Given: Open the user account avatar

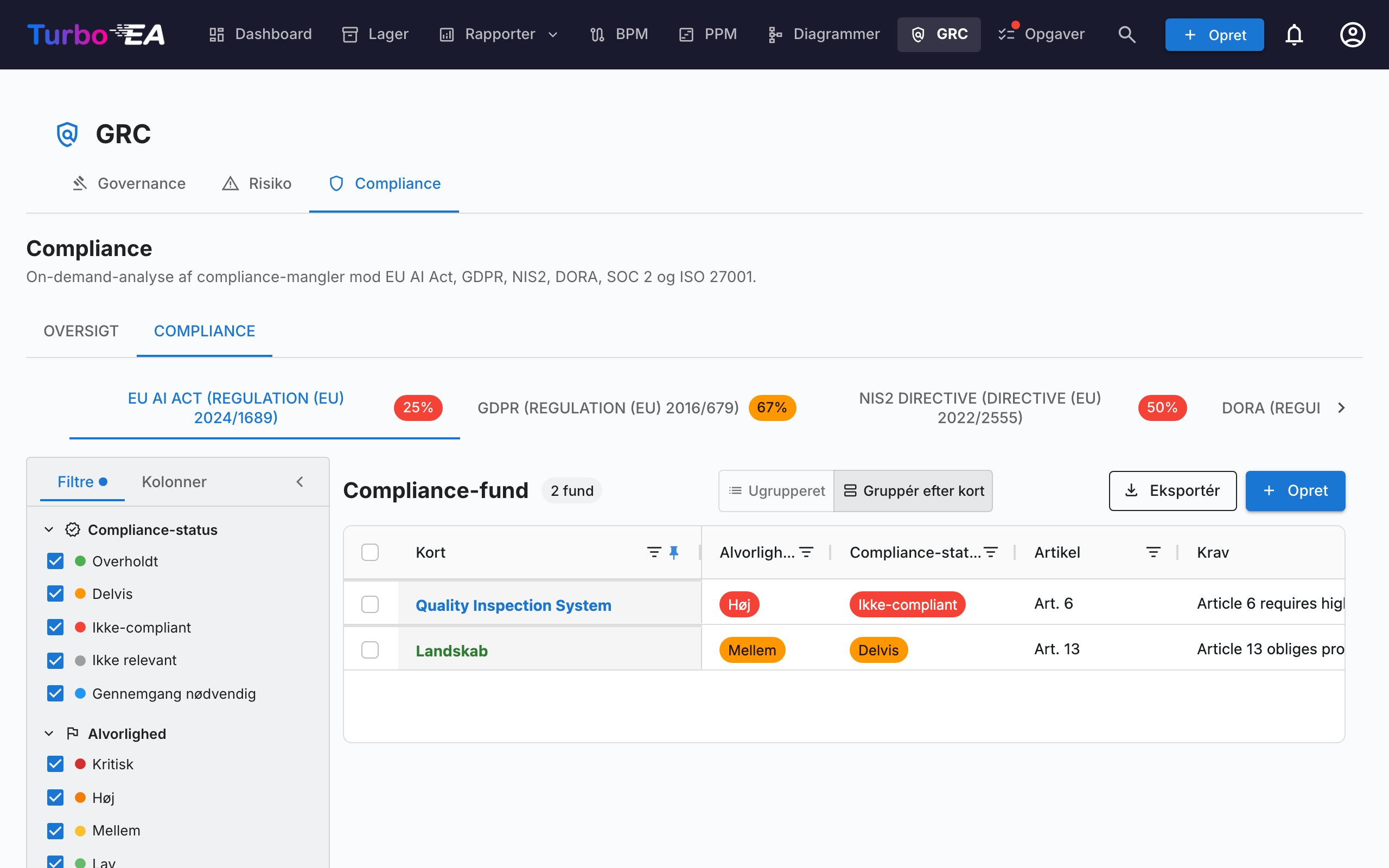Looking at the screenshot, I should 1352,34.
